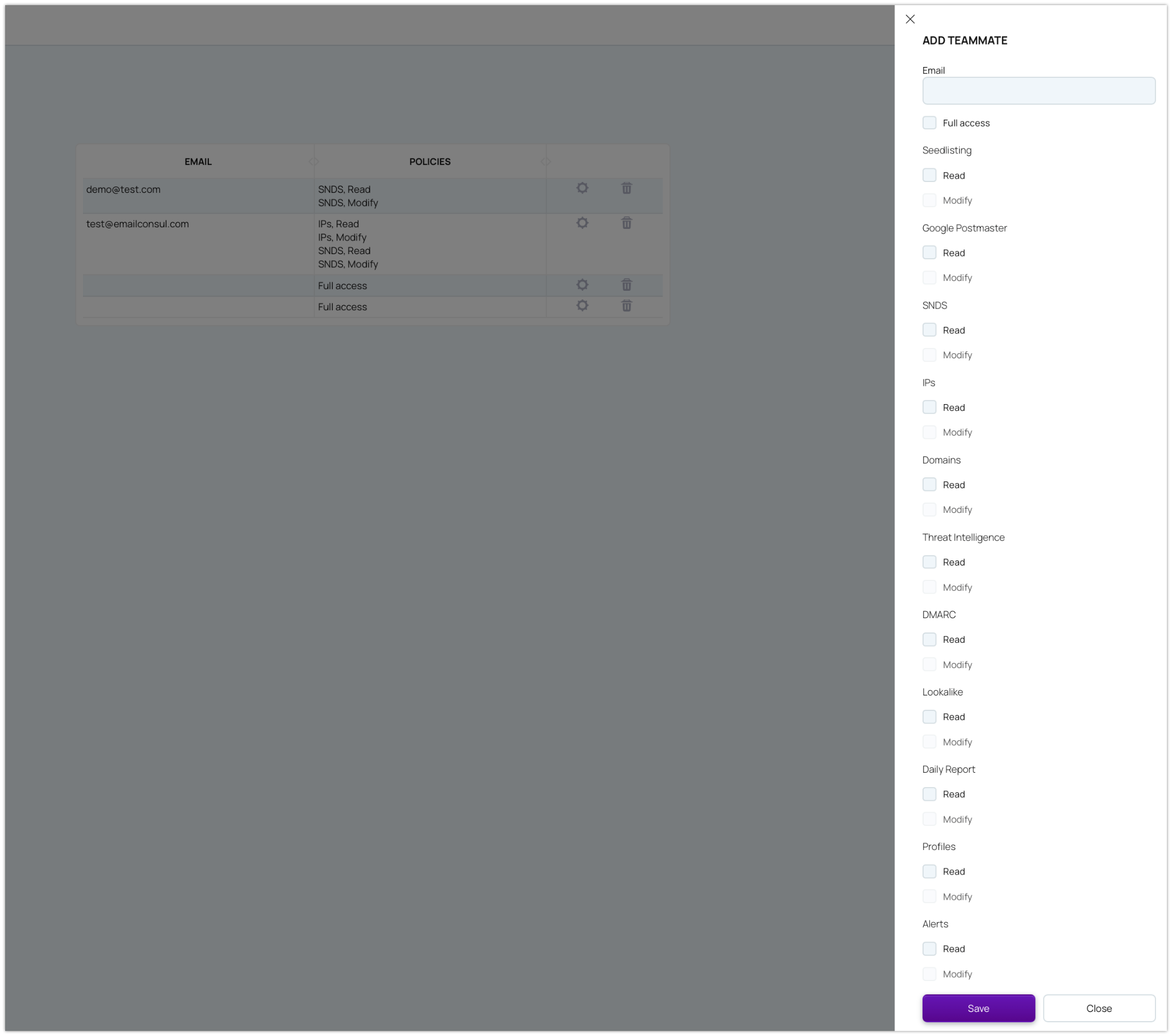
Task: Click the Close button to dismiss panel
Action: coord(1099,1008)
